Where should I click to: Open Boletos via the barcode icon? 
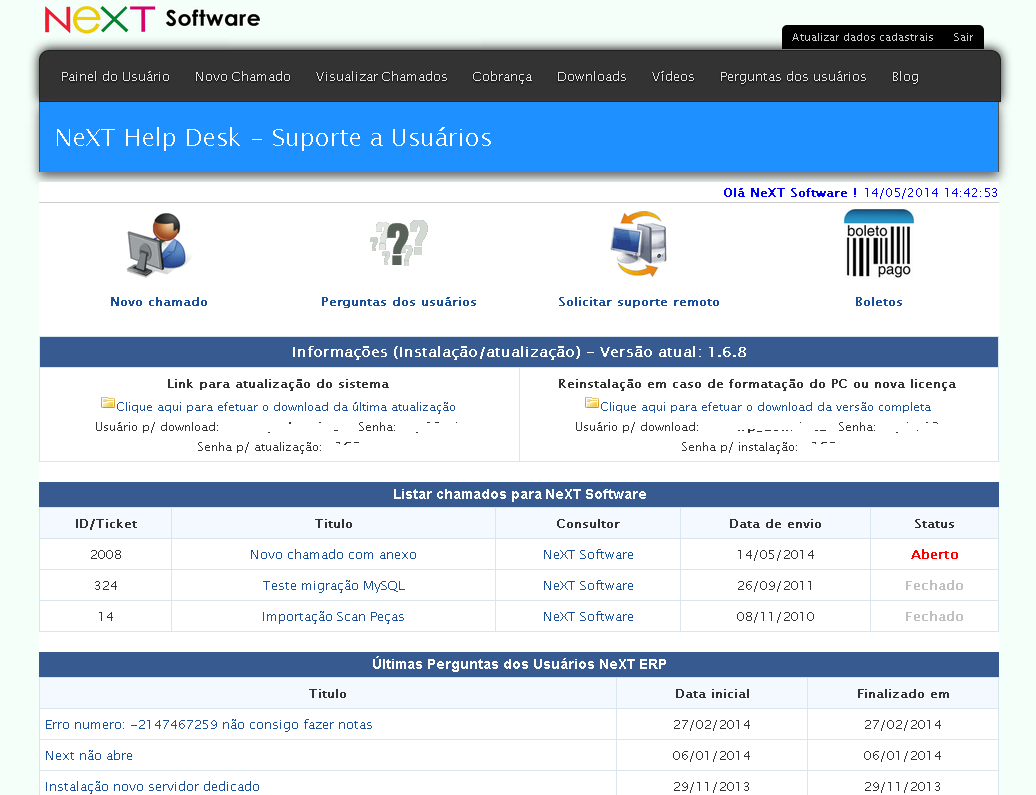pyautogui.click(x=877, y=243)
